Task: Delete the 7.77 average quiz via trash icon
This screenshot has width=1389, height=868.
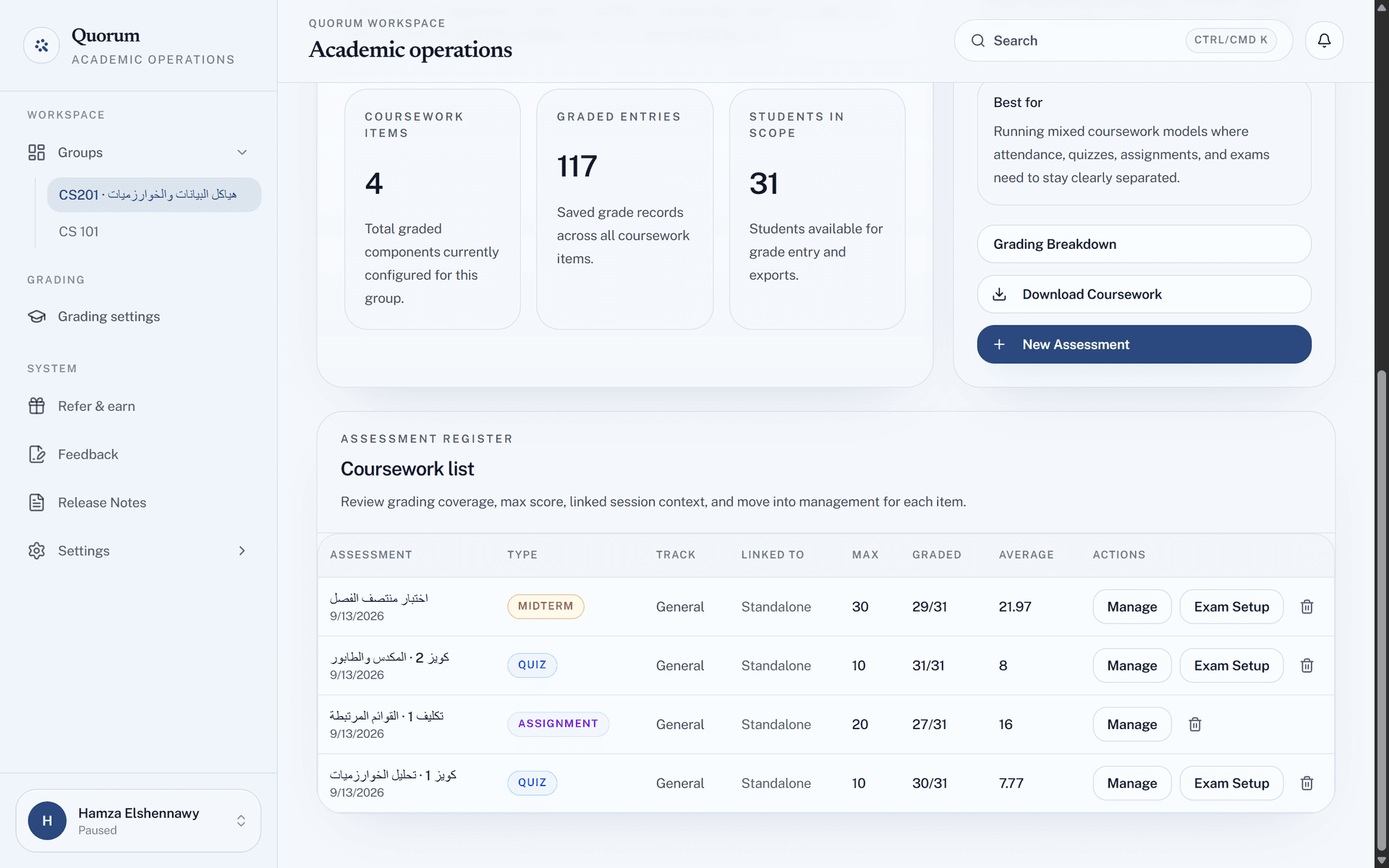Action: pyautogui.click(x=1307, y=783)
